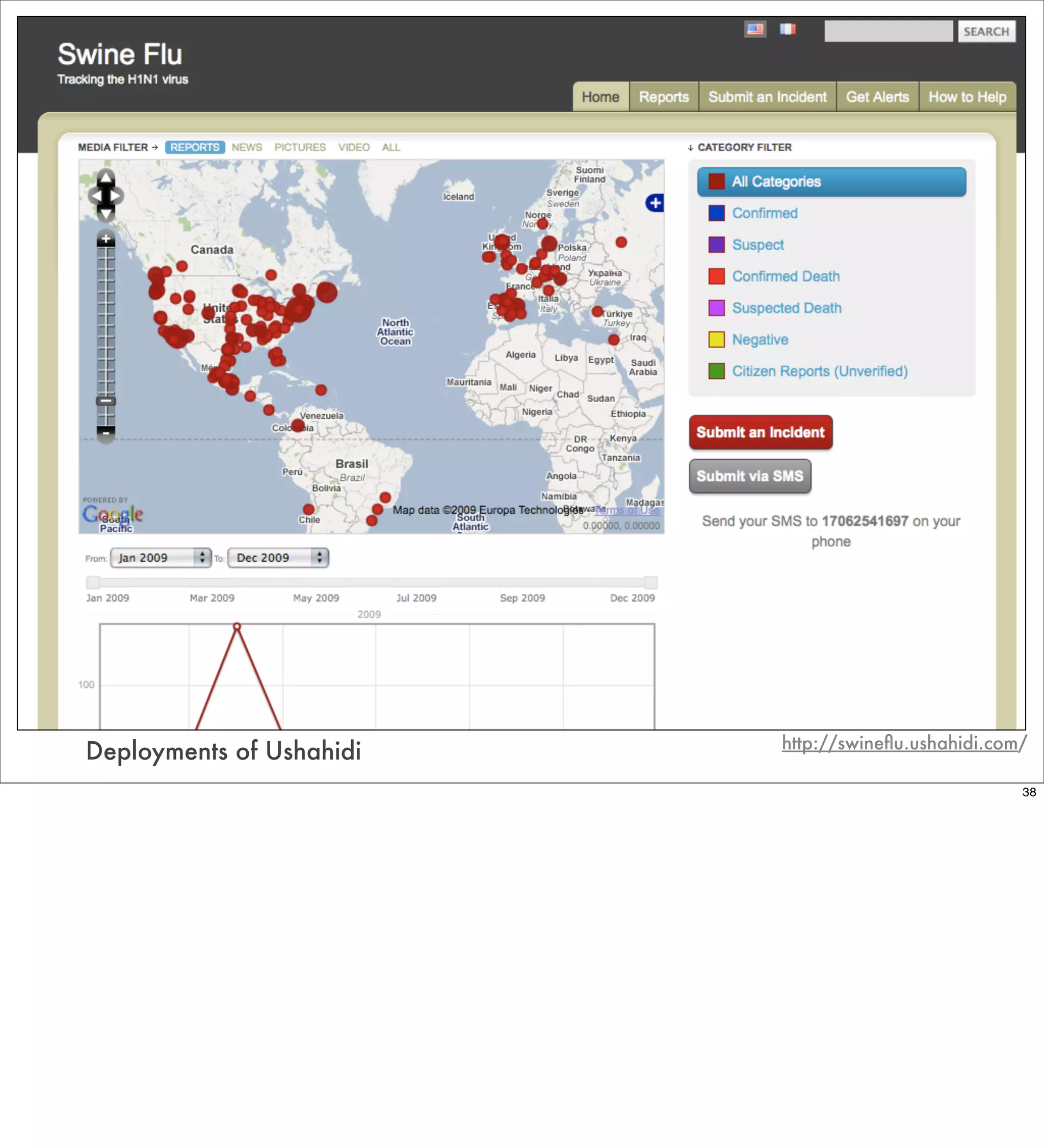This screenshot has width=1044, height=1148.
Task: Pan the map right with arrow control
Action: pyautogui.click(x=116, y=195)
